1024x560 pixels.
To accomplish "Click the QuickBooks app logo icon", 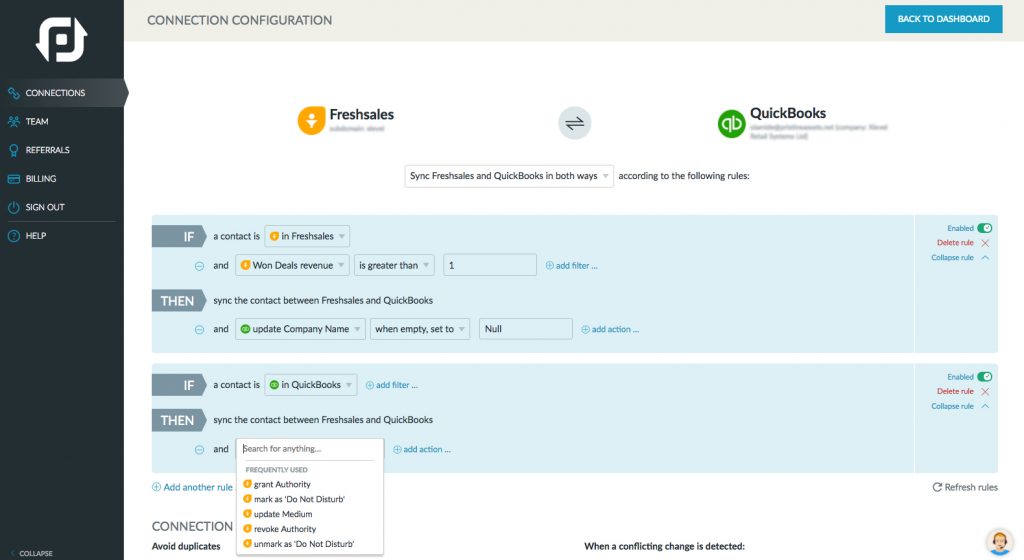I will coord(731,124).
